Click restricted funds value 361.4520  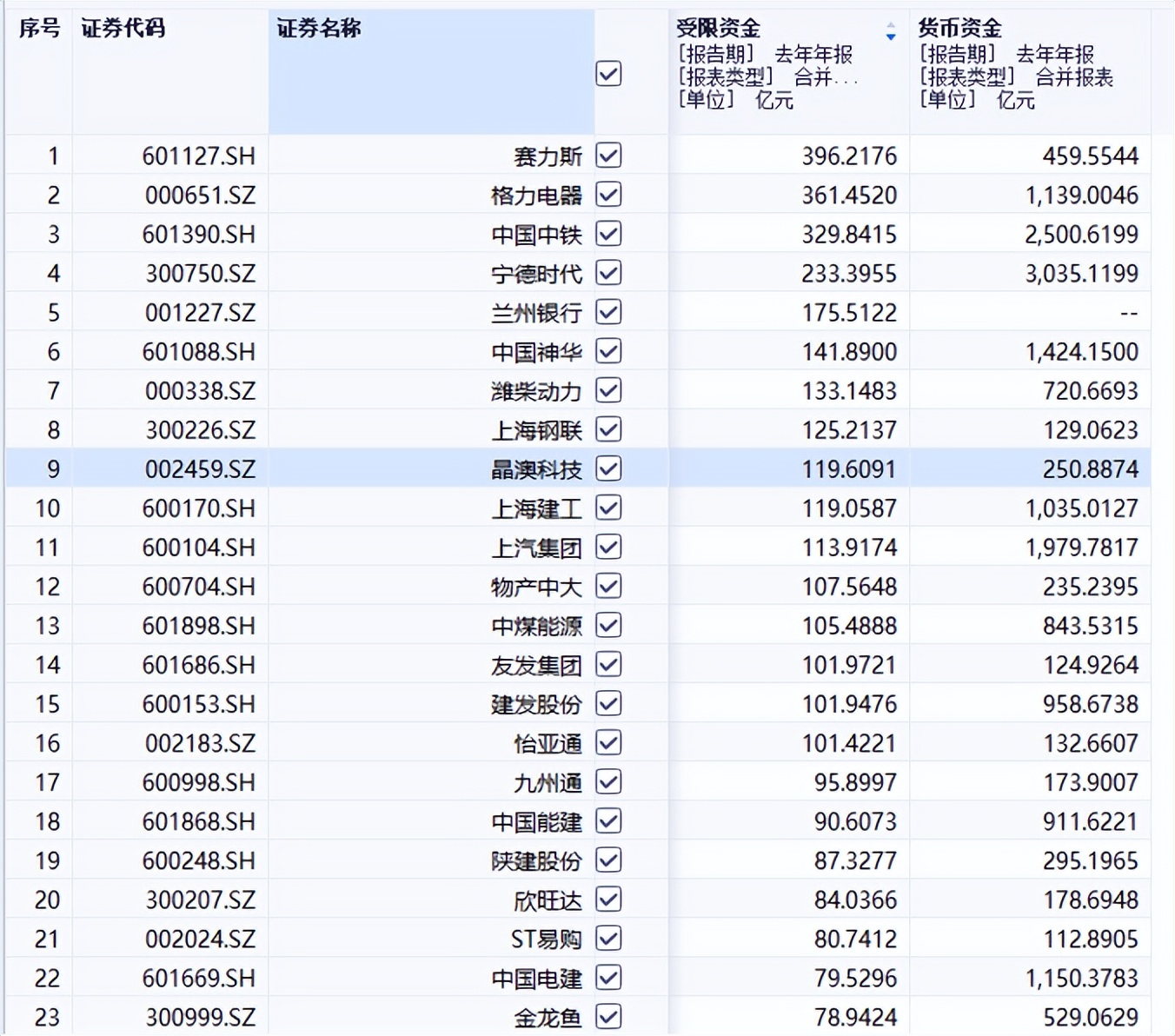[849, 196]
